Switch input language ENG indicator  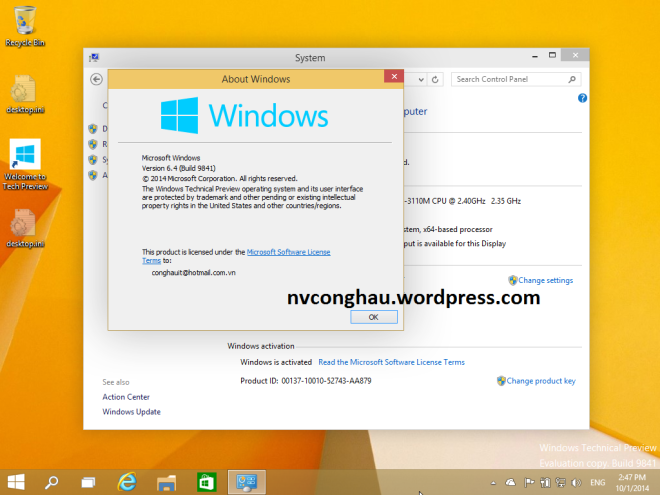(x=597, y=482)
